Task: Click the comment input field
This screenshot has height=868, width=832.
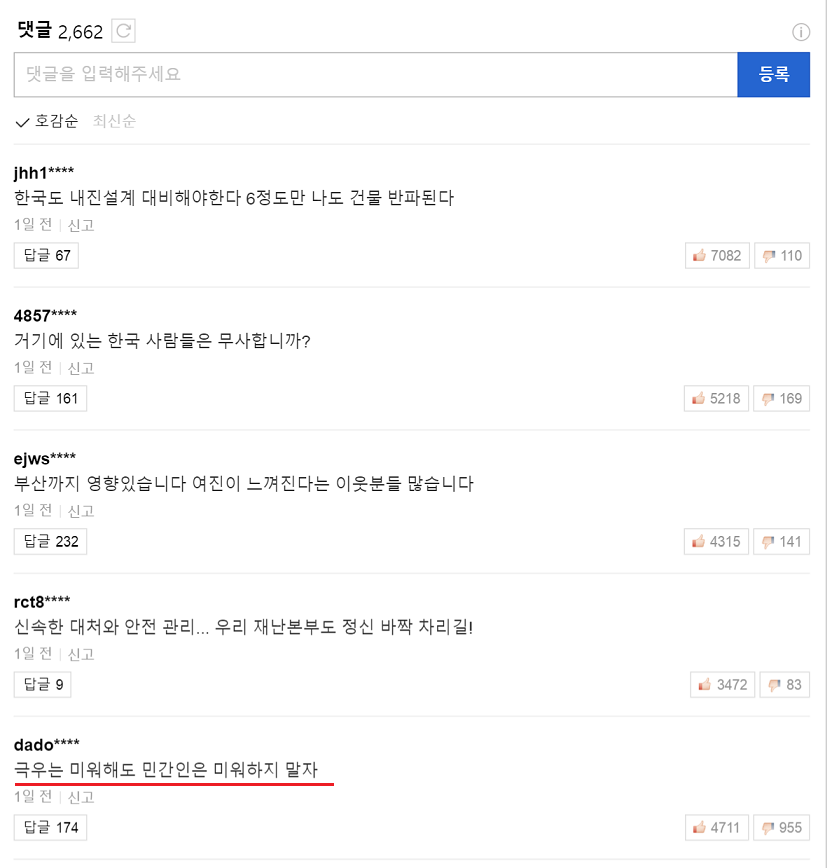Action: [375, 74]
